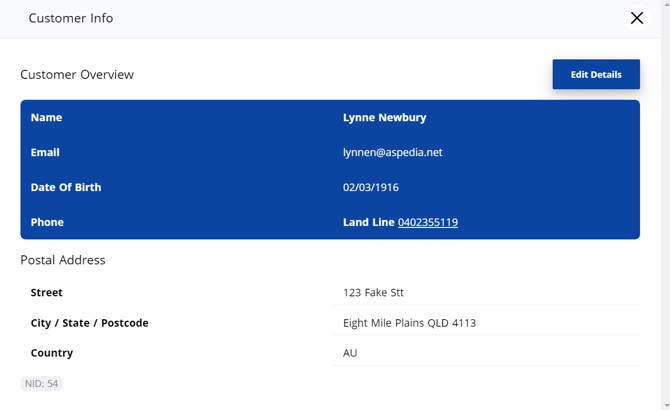The height and width of the screenshot is (410, 670).
Task: Click the City / State / Postcode label
Action: pos(89,323)
